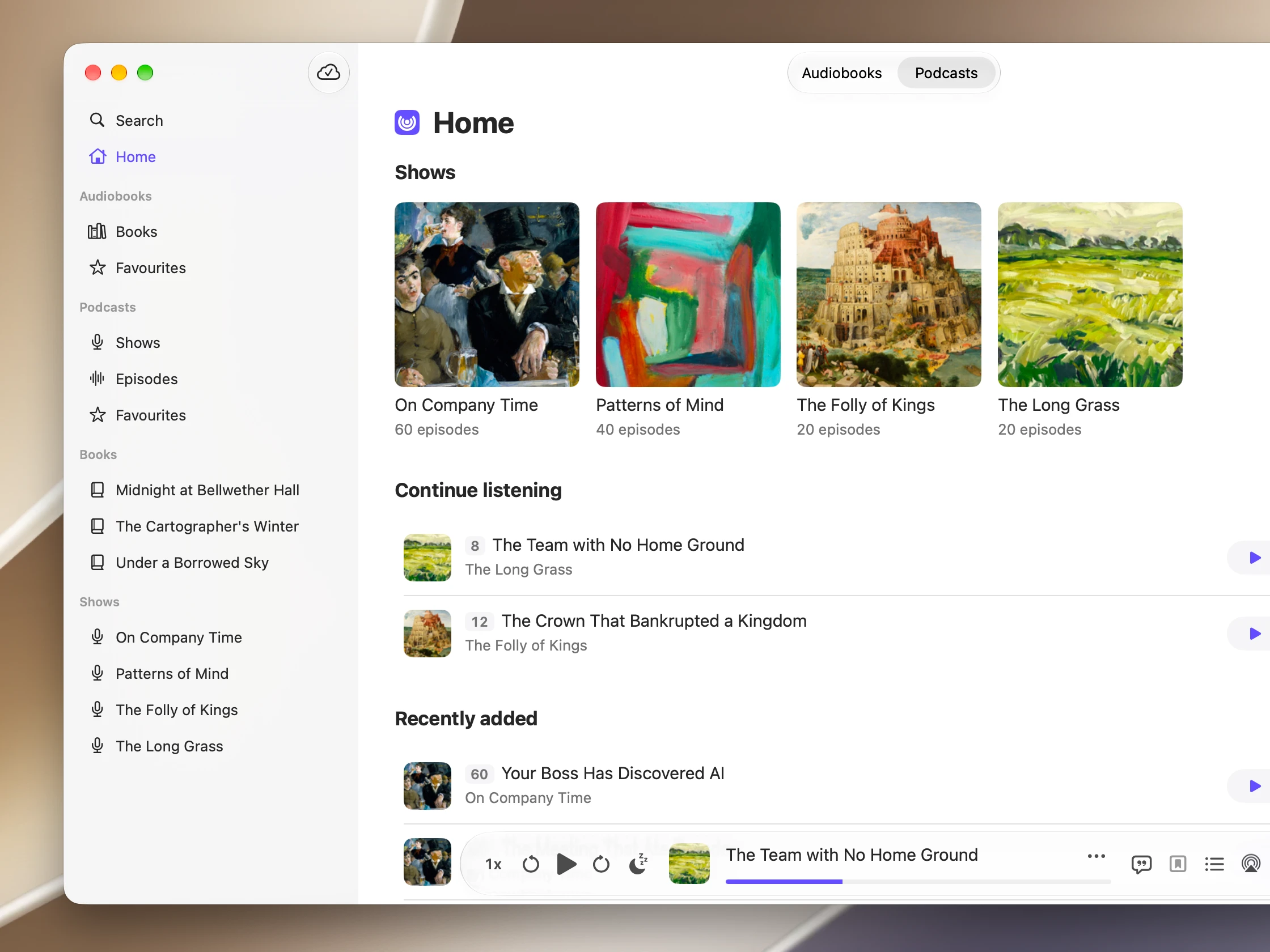Play The Team with No Home Ground episode
Screen dimensions: 1270x952
tap(1255, 558)
